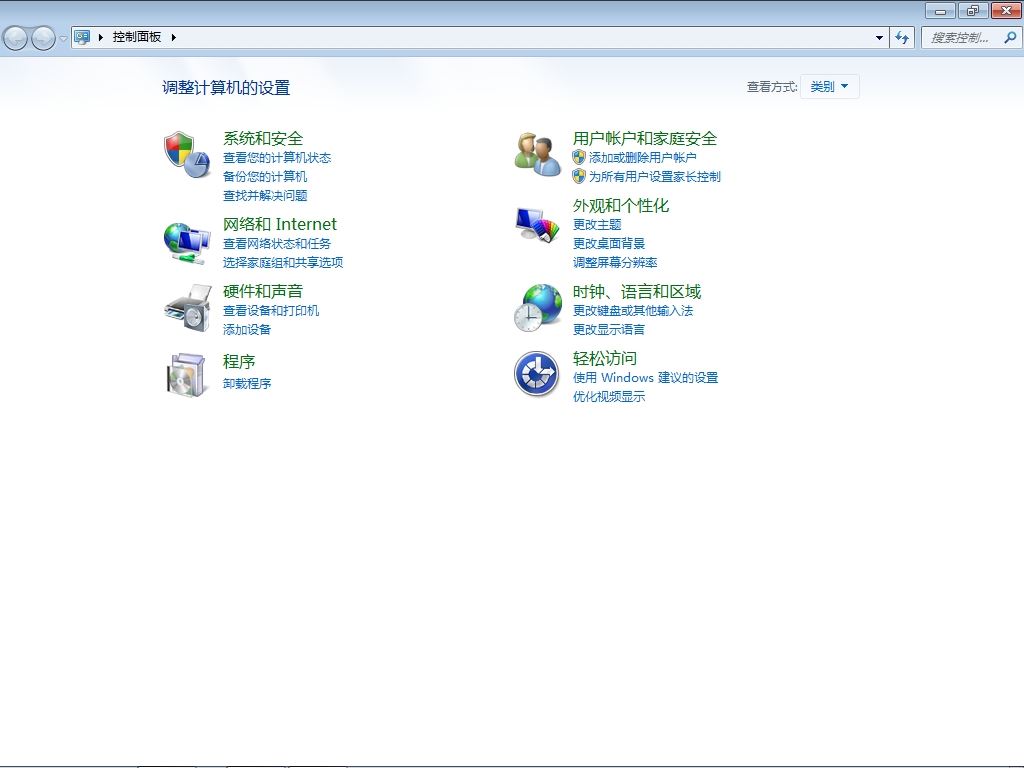1024x768 pixels.
Task: Click 更改主题 link
Action: click(597, 225)
